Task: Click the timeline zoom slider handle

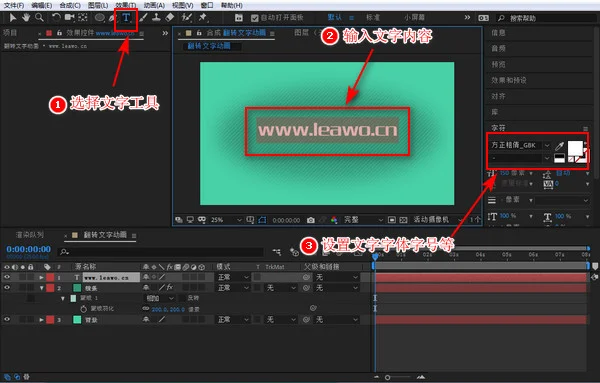Action: click(x=387, y=378)
